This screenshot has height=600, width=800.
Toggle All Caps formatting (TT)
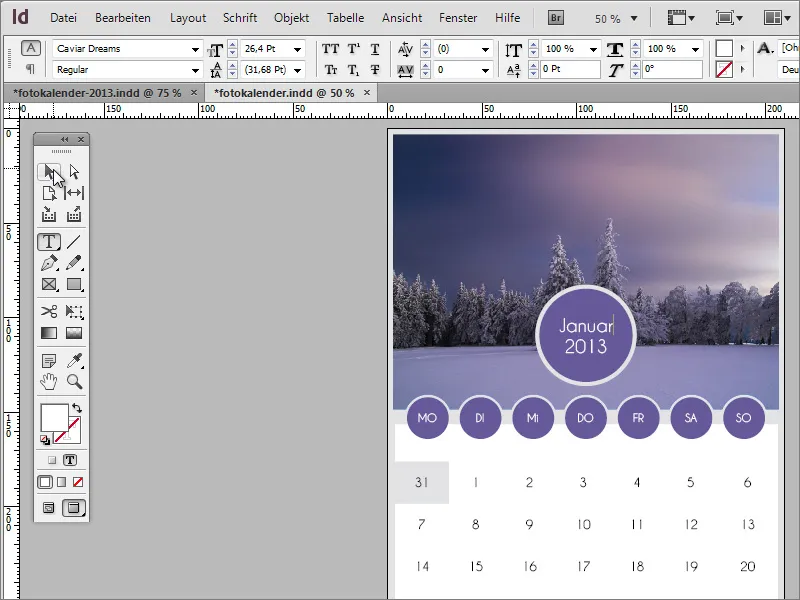(x=330, y=49)
